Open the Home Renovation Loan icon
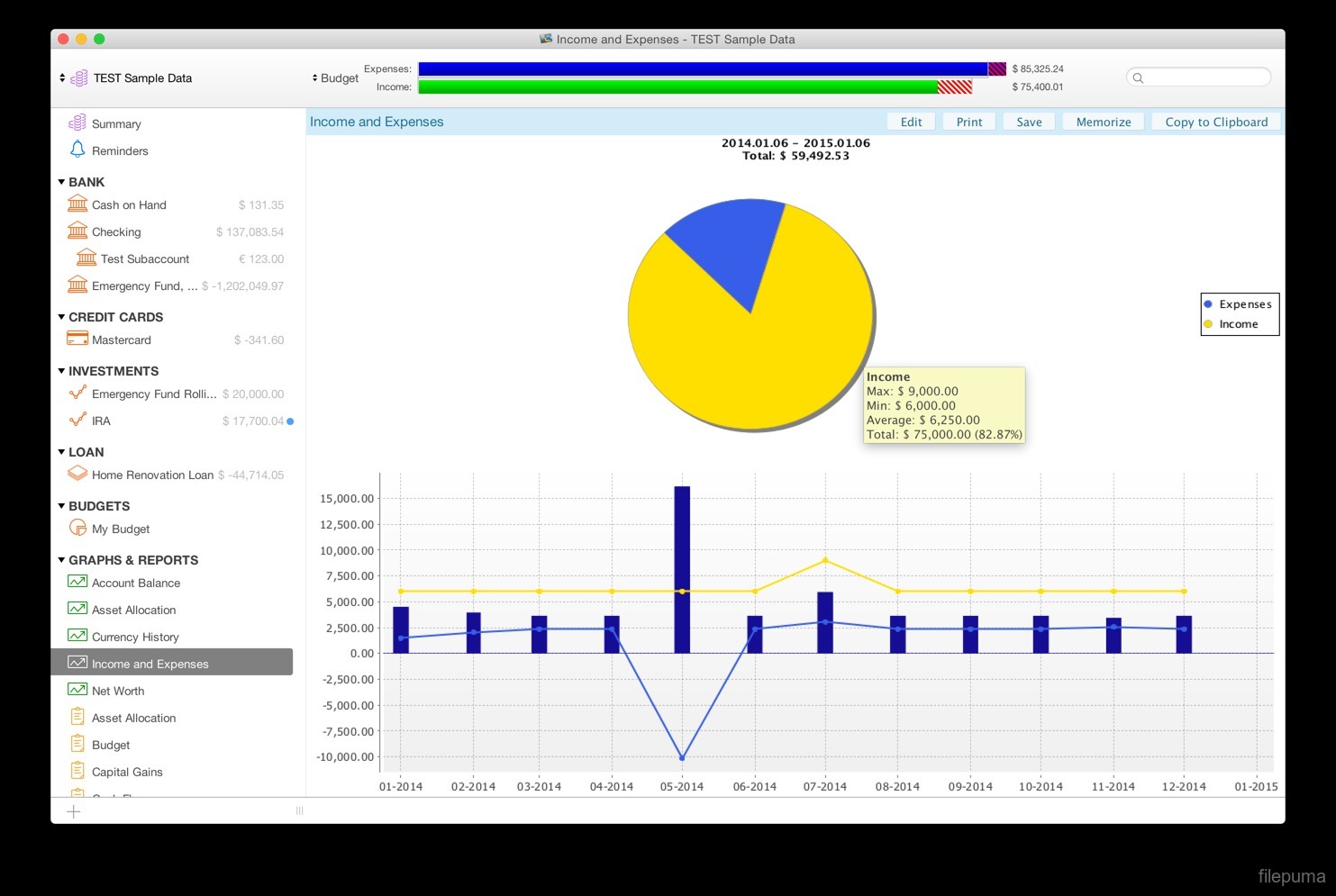 click(x=77, y=474)
